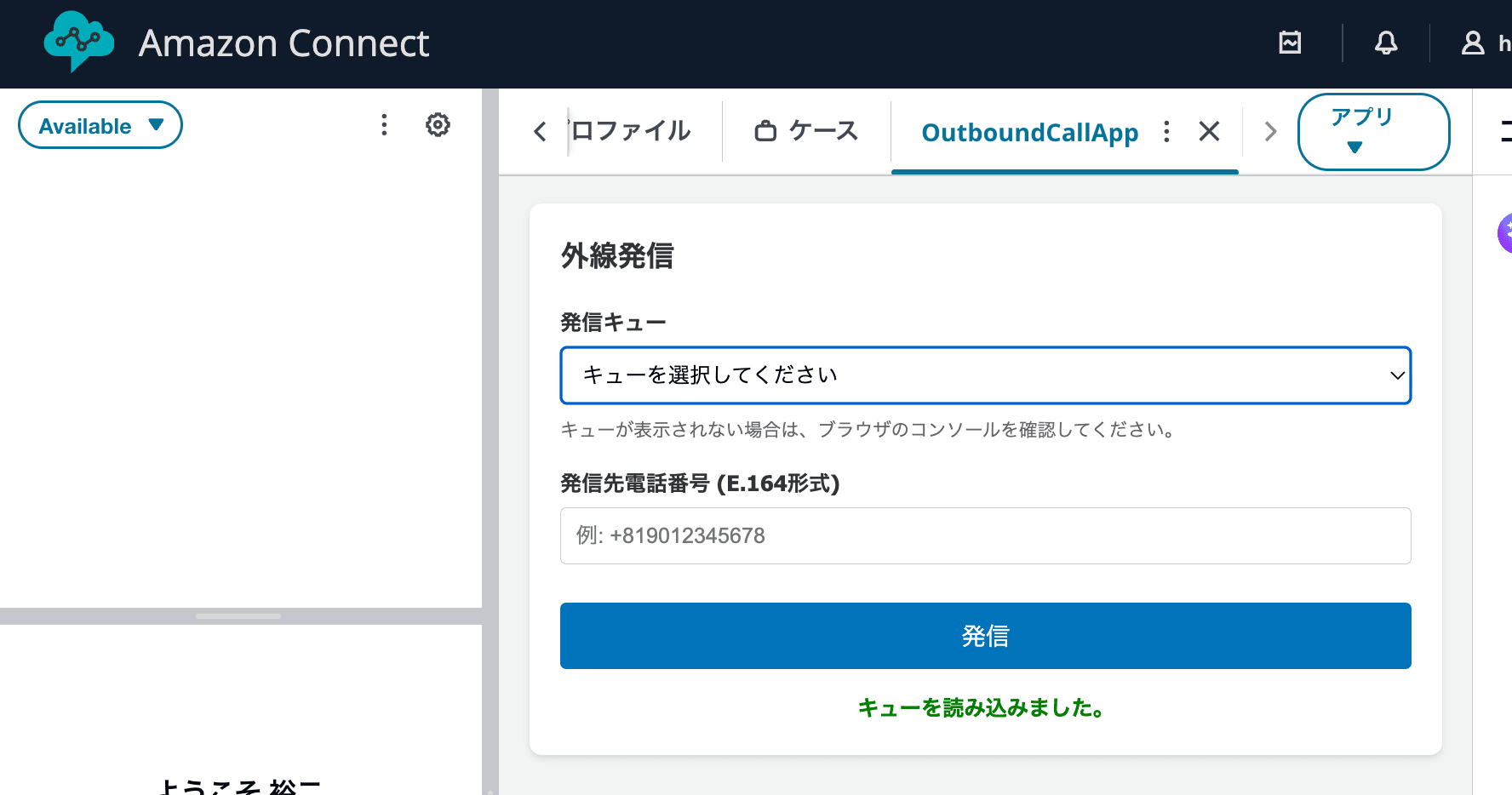This screenshot has width=1512, height=795.
Task: Open the Available status dropdown
Action: pos(100,124)
